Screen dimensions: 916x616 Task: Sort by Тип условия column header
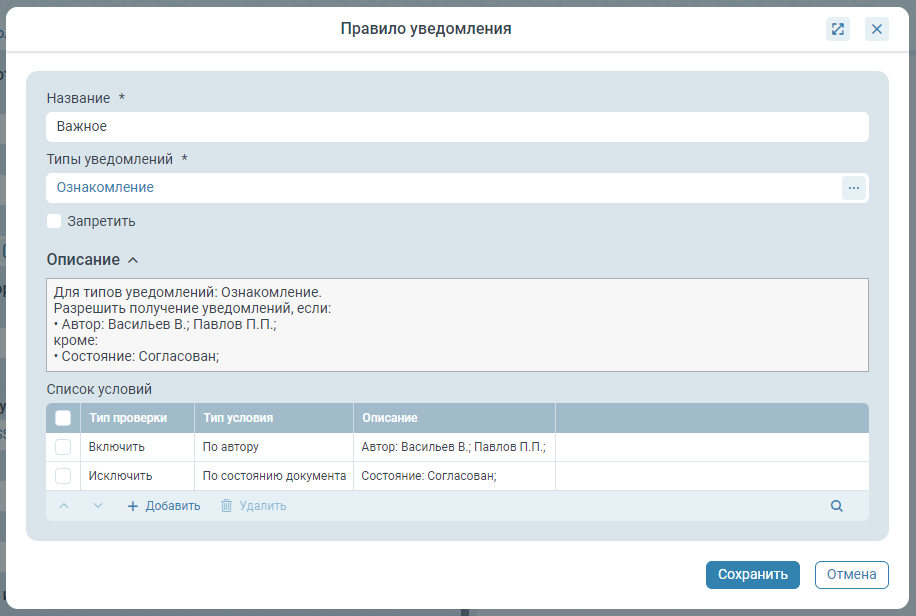tap(238, 418)
